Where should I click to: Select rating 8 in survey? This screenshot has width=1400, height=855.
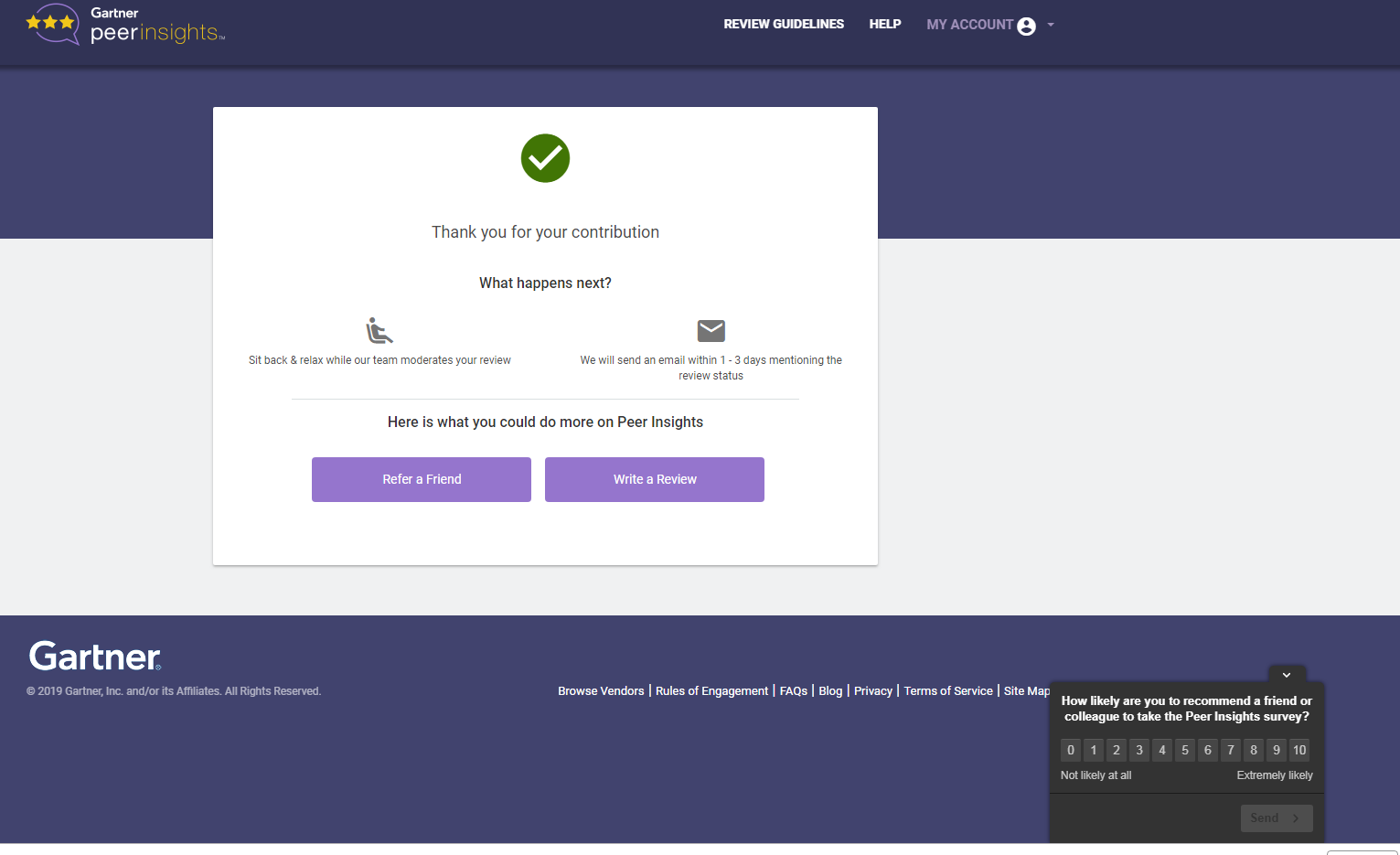point(1254,750)
